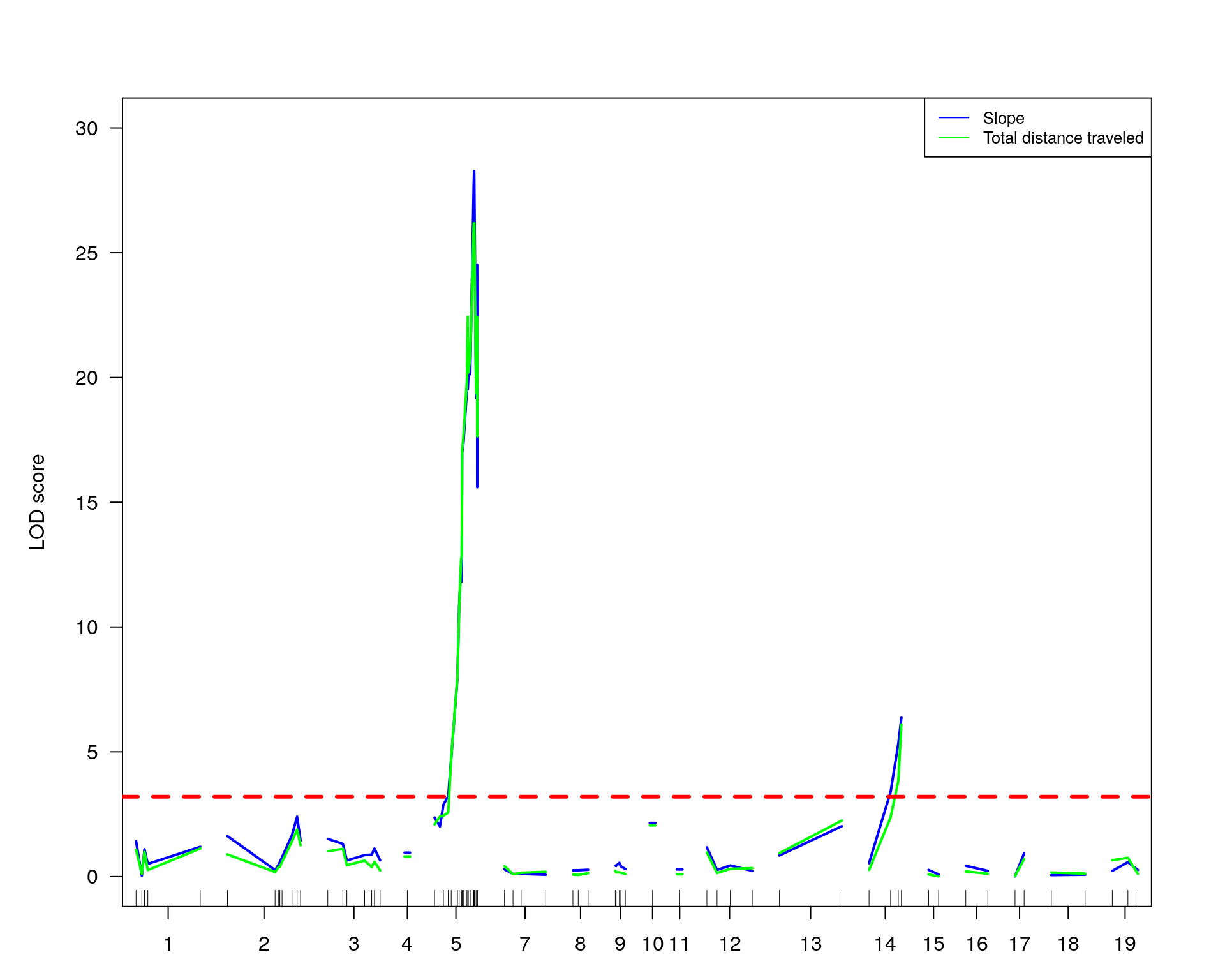Click chromosome label 17 on the x-axis

click(x=1020, y=944)
